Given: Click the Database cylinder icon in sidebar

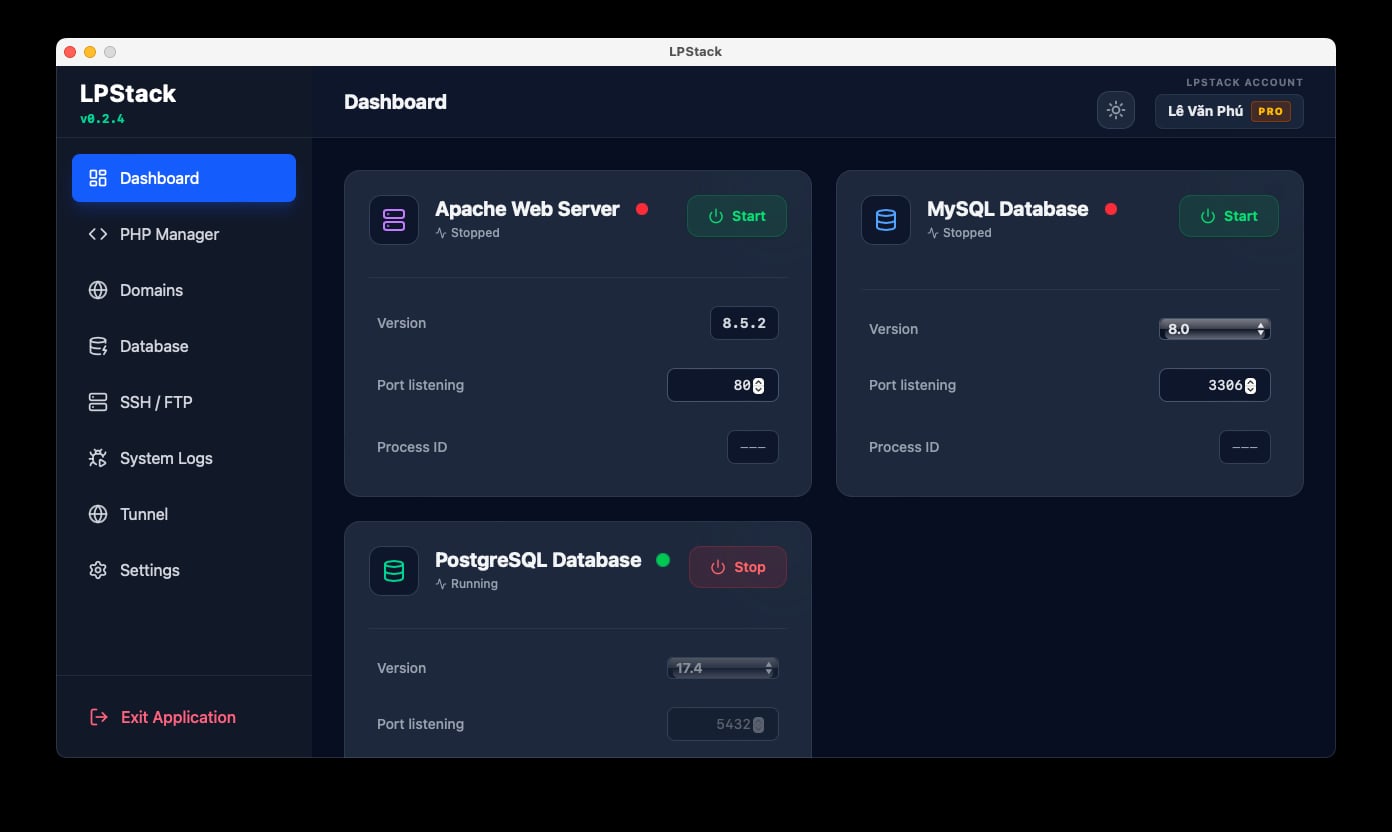Looking at the screenshot, I should click(98, 346).
